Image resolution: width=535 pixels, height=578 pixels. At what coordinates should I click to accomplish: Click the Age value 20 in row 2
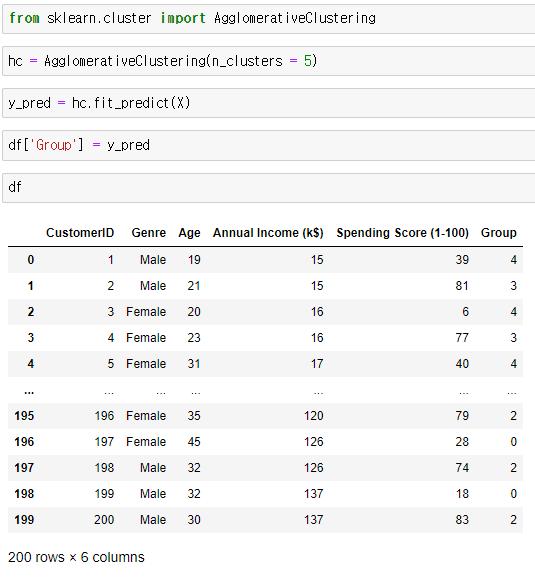194,312
